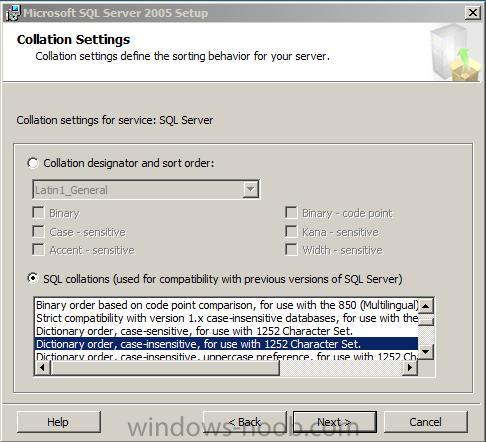This screenshot has height=442, width=486.
Task: Select Dictionary order, case-sensitive, 1252 entry
Action: pos(226,331)
